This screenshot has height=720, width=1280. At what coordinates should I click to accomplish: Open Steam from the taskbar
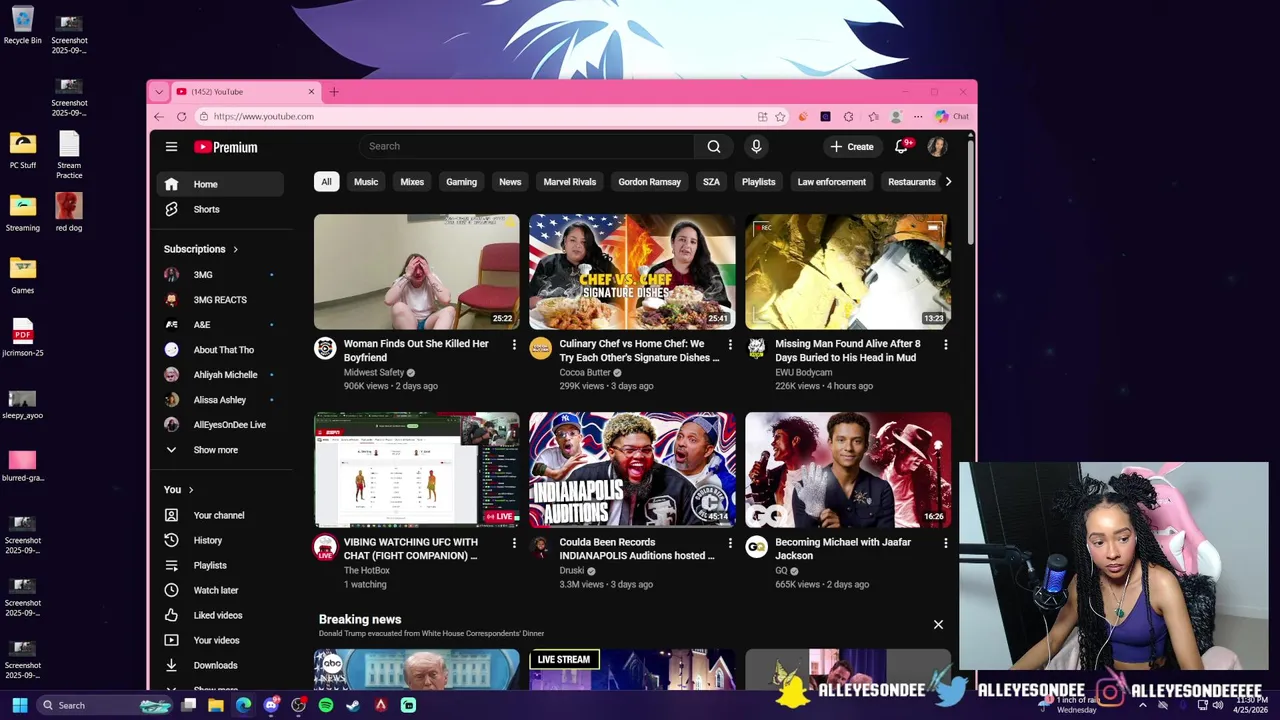[353, 705]
